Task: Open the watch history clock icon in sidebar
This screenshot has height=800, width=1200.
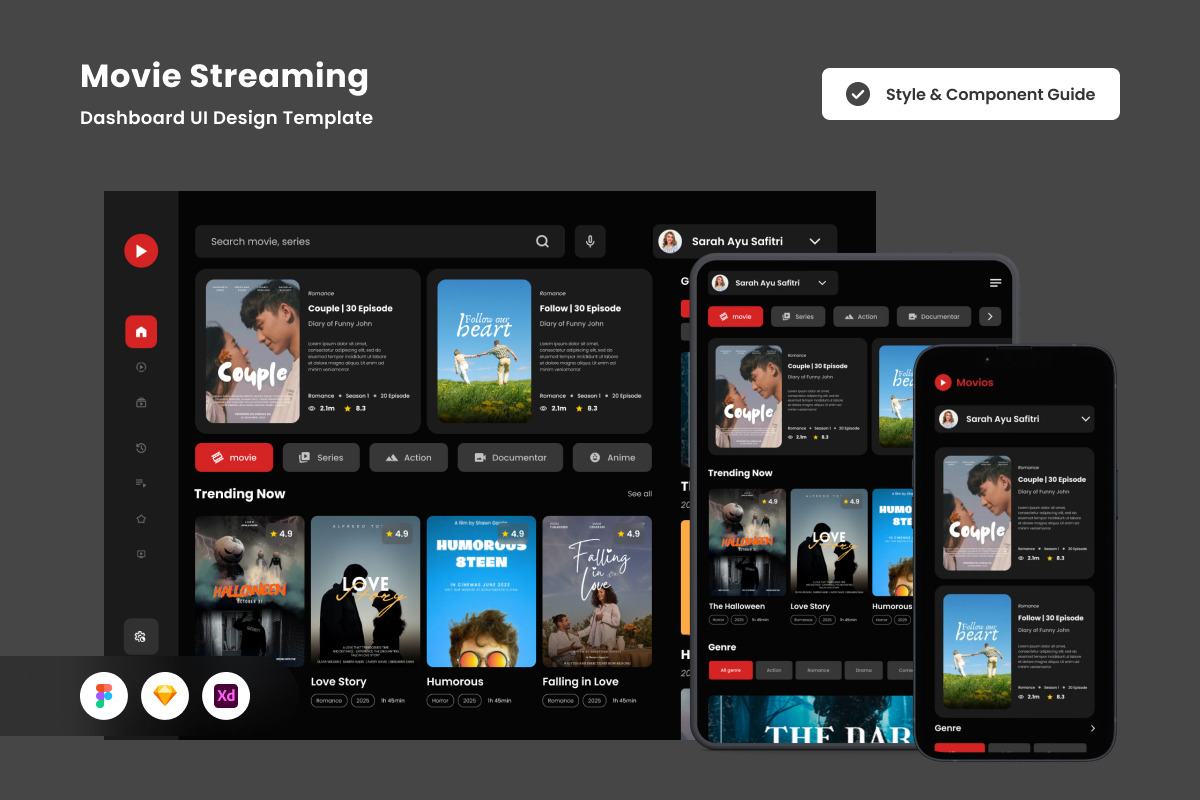Action: pyautogui.click(x=141, y=448)
